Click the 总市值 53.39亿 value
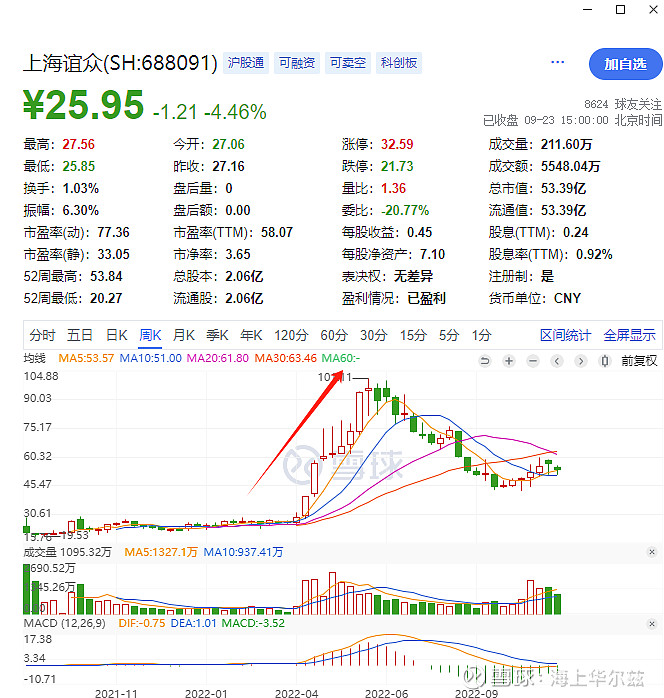Screen dimensions: 664x698 [x=563, y=188]
